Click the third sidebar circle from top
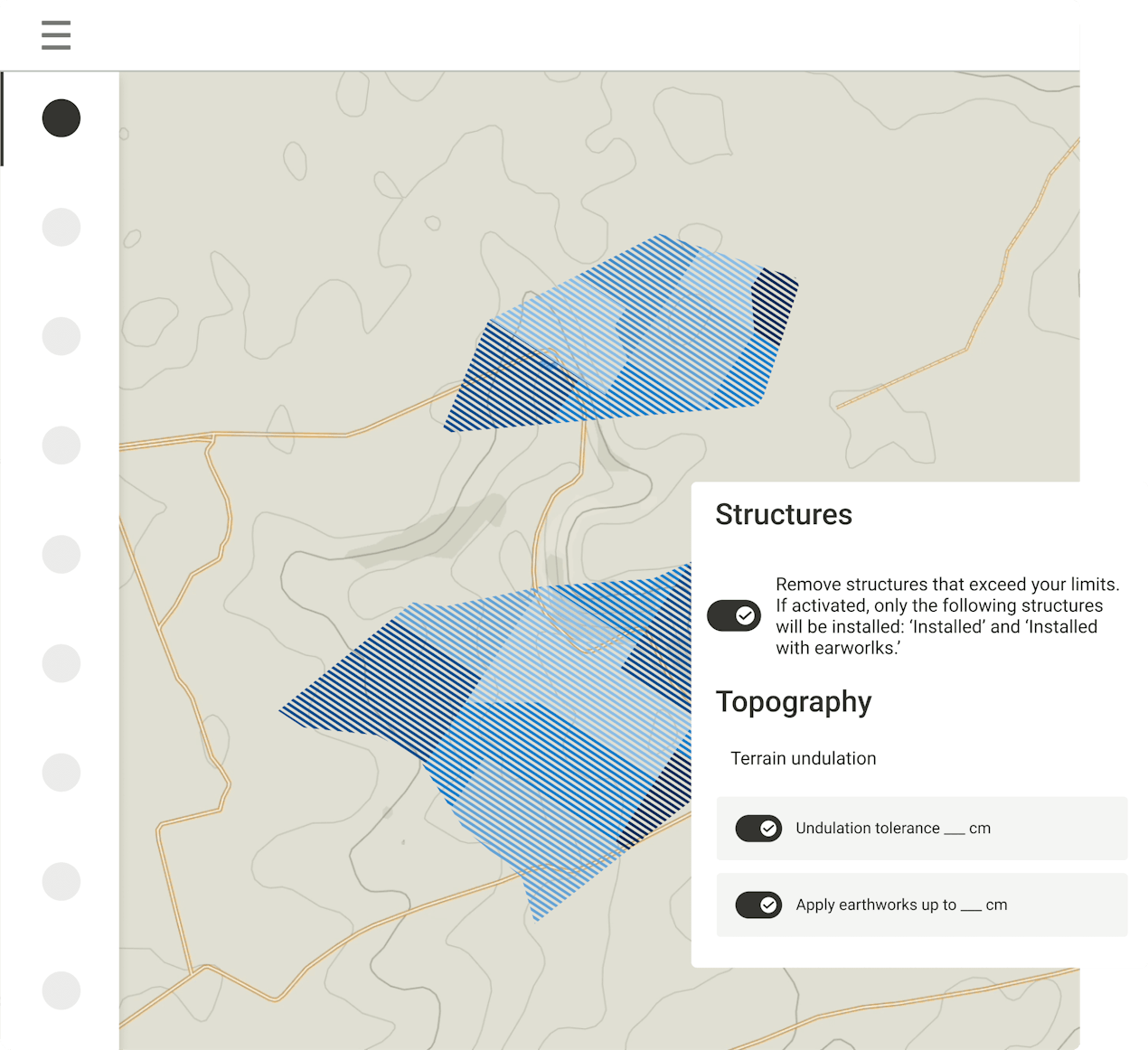The height and width of the screenshot is (1050, 1148). tap(61, 336)
